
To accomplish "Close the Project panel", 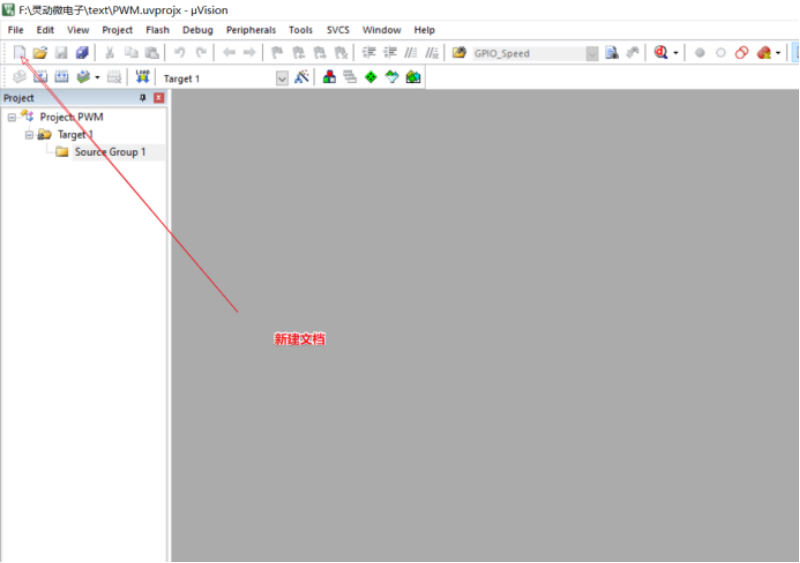I will [x=158, y=98].
